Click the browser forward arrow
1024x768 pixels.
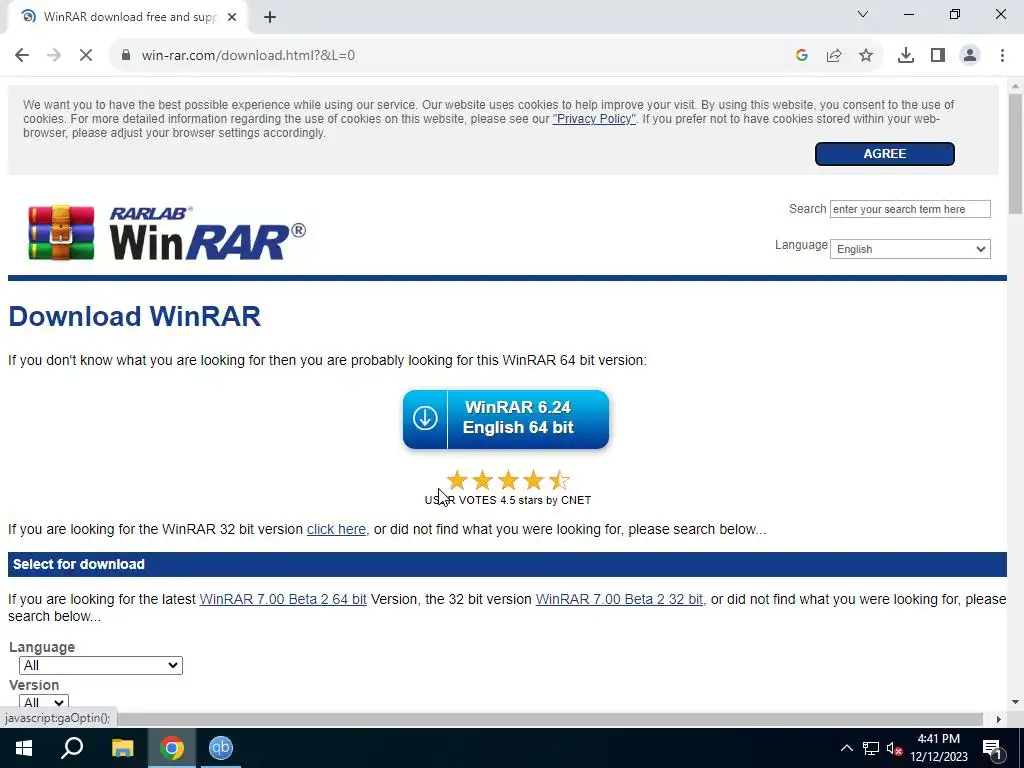tap(54, 56)
